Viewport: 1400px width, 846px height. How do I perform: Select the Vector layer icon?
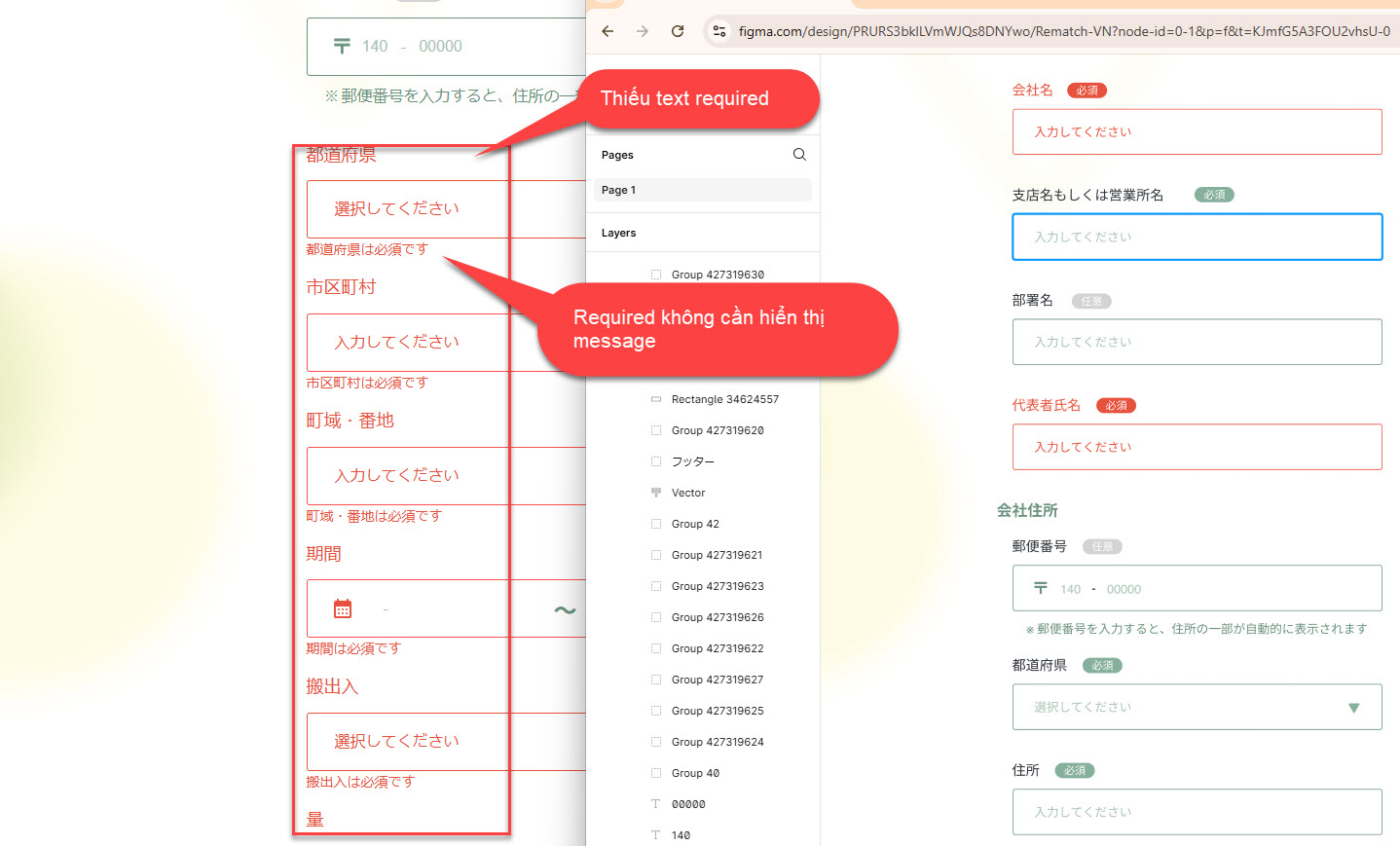(656, 493)
